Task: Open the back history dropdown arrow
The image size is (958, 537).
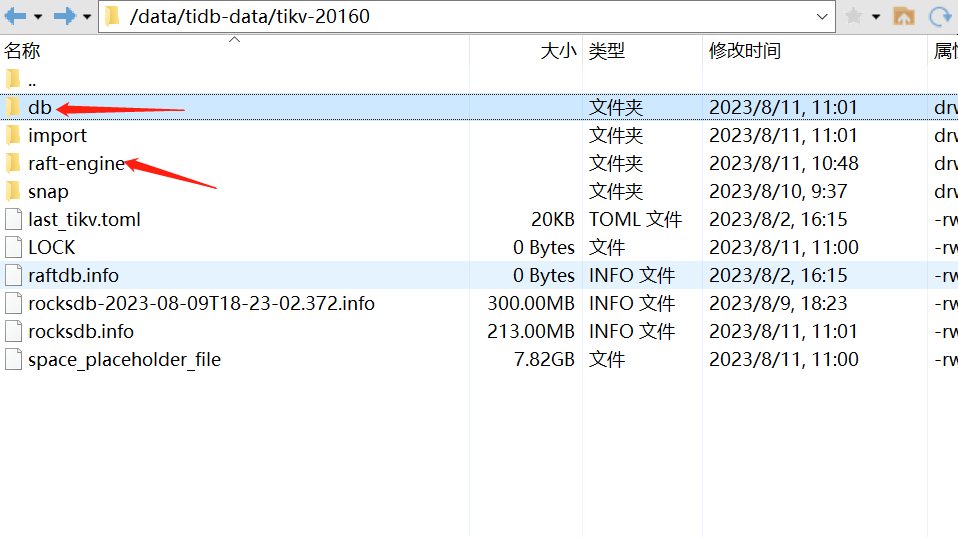Action: 38,17
